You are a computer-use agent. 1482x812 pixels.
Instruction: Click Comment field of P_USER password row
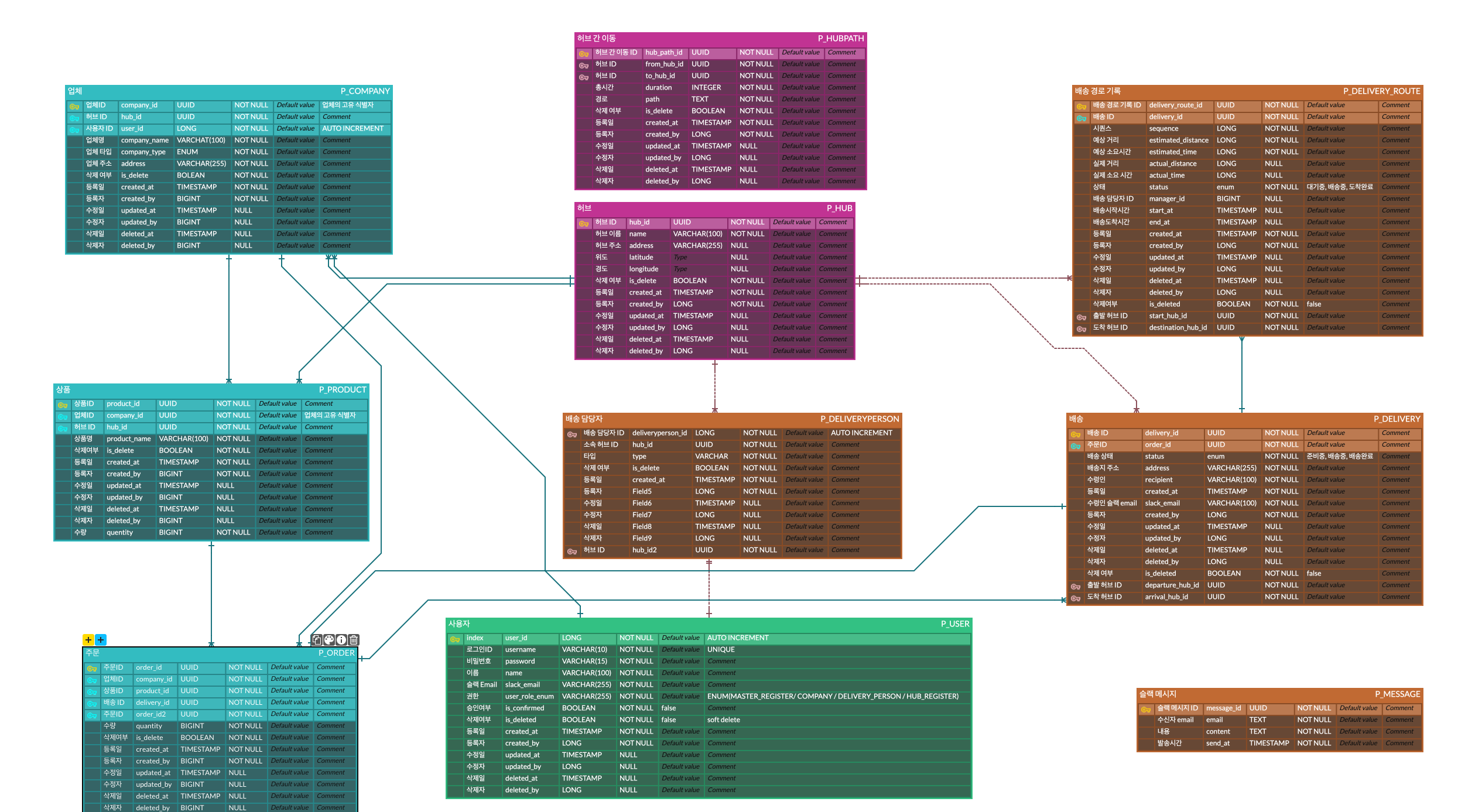[x=721, y=661]
